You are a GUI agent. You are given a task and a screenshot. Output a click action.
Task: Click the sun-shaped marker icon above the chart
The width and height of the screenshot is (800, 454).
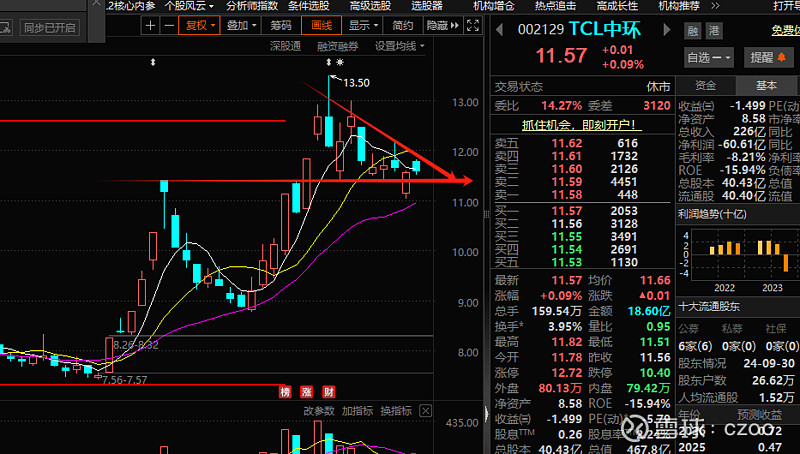(x=340, y=62)
